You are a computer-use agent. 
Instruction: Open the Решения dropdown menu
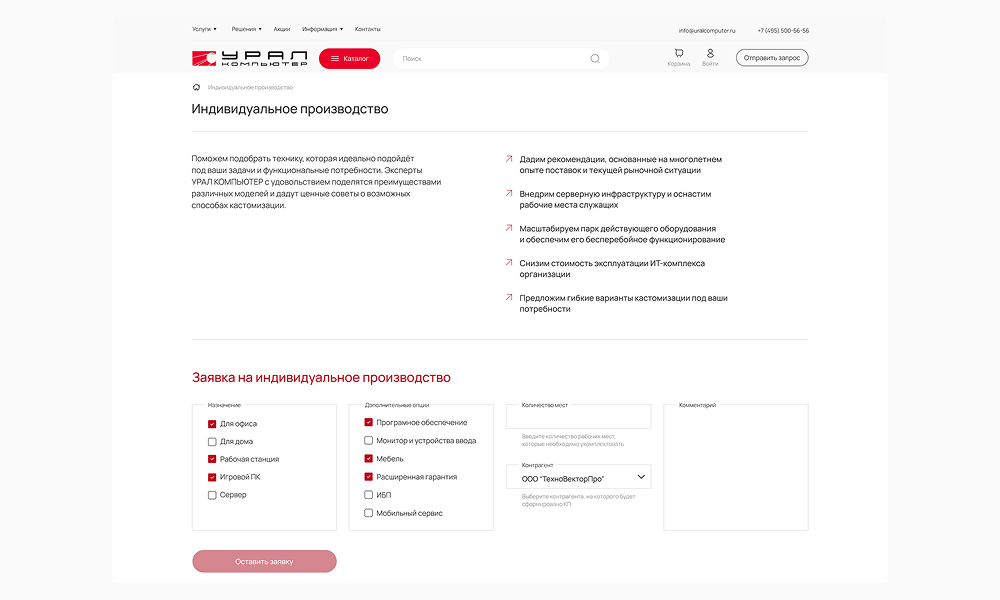[246, 29]
